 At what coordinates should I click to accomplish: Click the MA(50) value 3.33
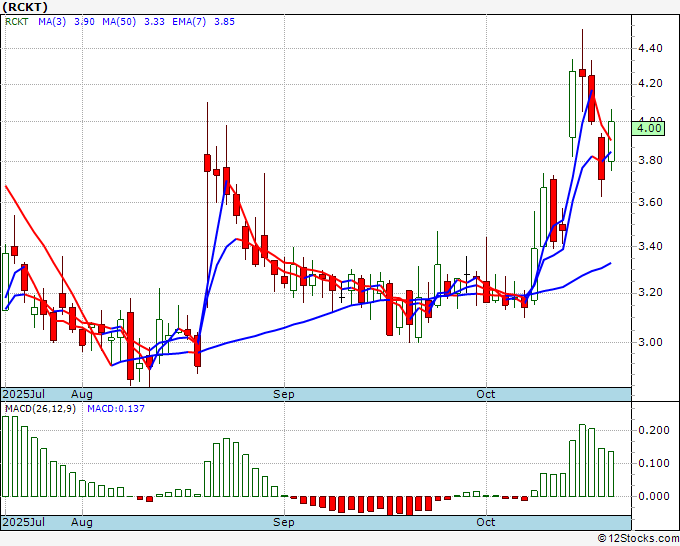tap(154, 22)
